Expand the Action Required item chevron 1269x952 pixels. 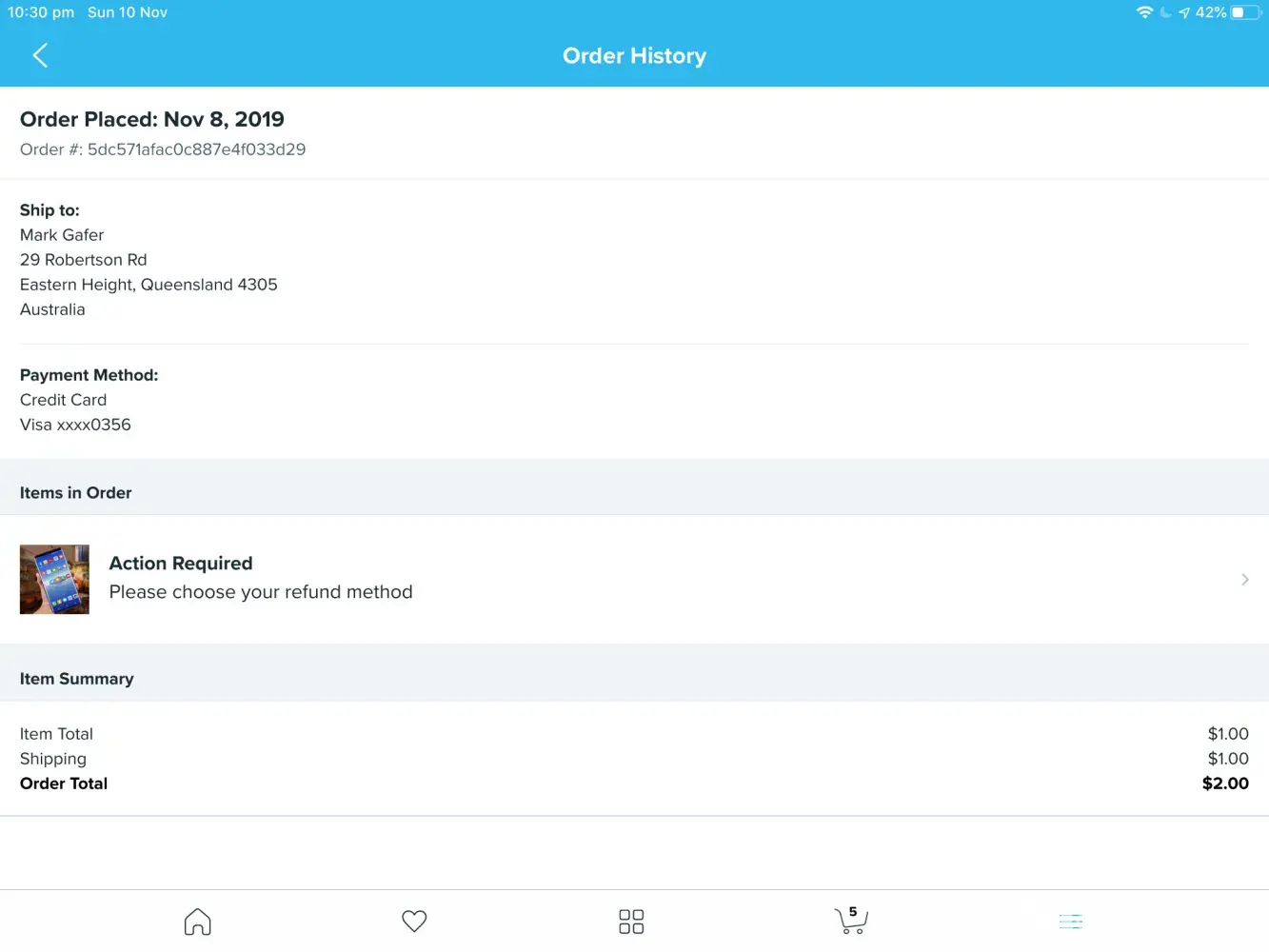pyautogui.click(x=1244, y=580)
